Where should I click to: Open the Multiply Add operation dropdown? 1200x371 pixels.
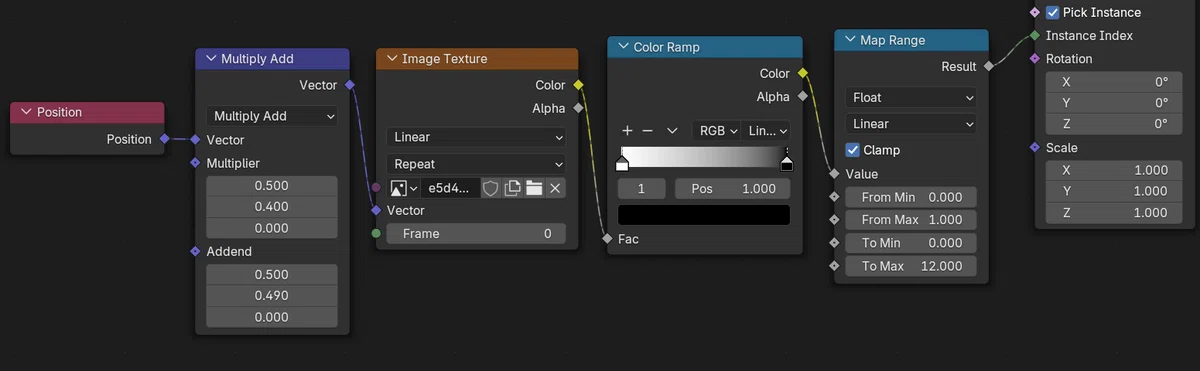point(272,116)
